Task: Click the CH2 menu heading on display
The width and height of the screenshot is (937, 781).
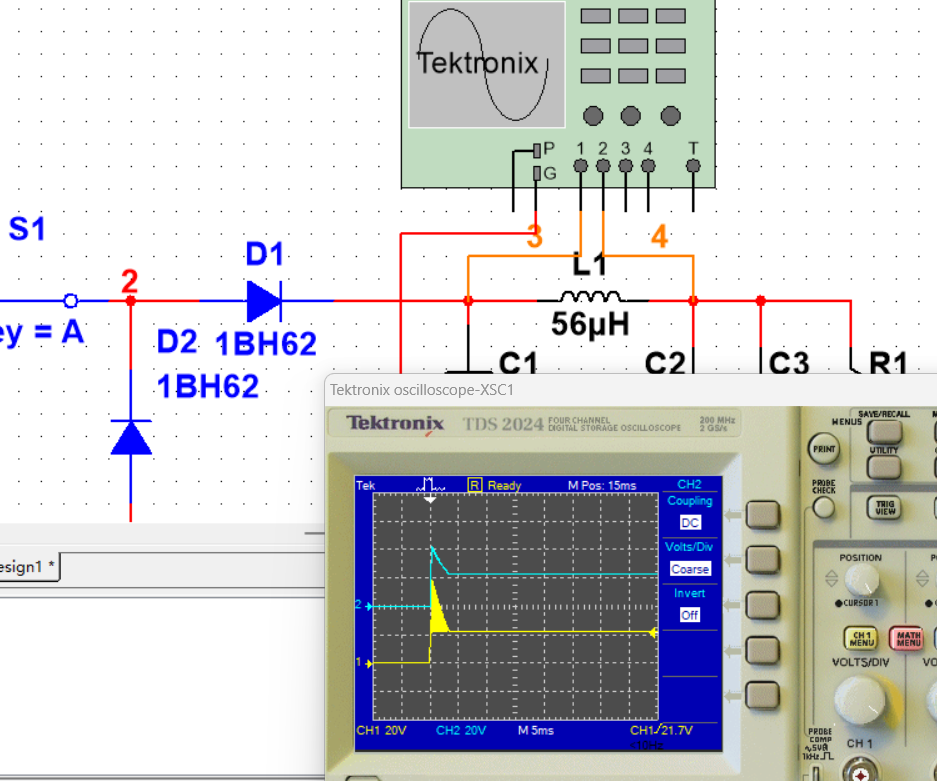Action: 690,484
